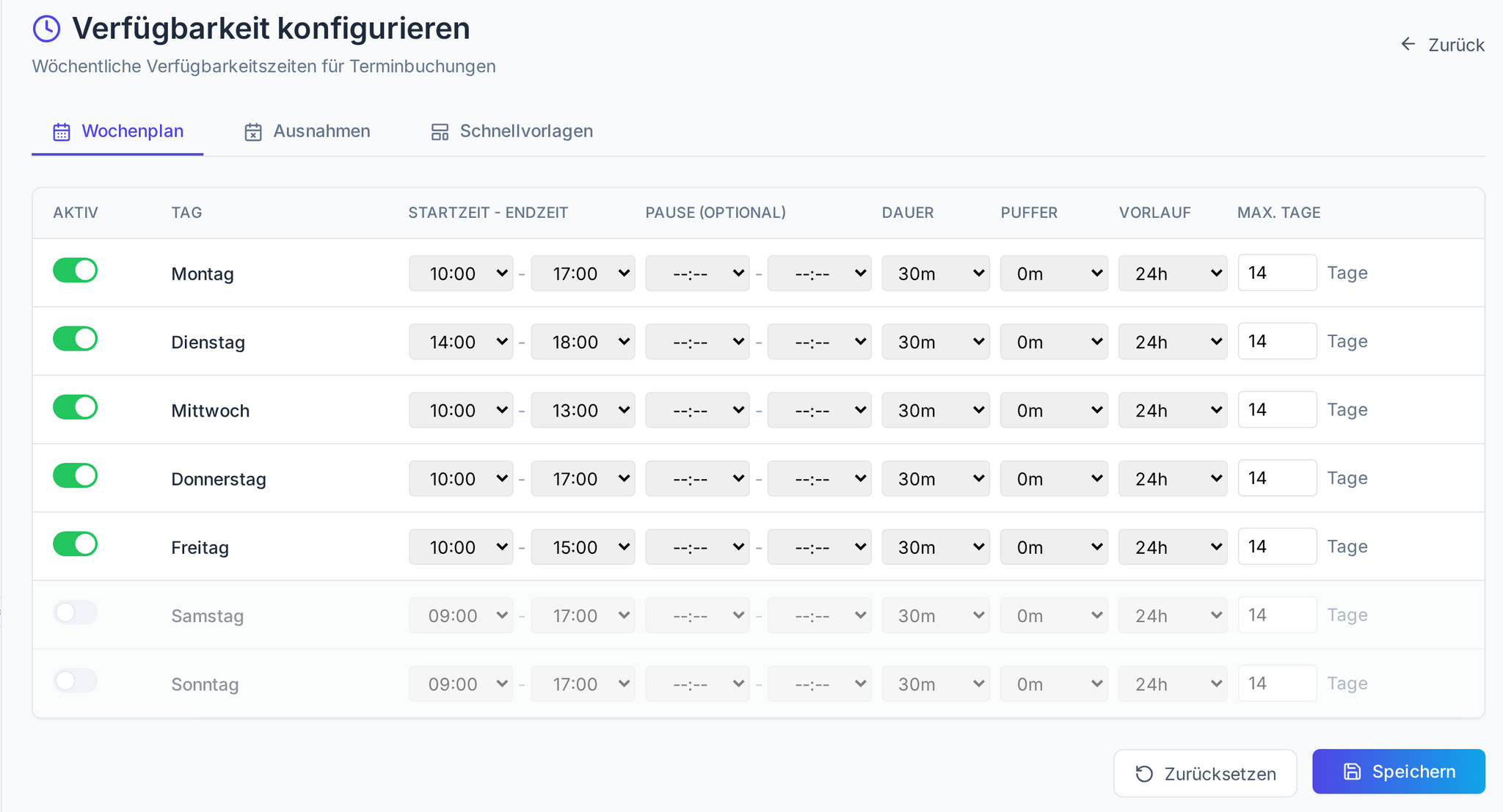Open the Montag Vorlauf dropdown showing 24h
Image resolution: width=1503 pixels, height=812 pixels.
click(1173, 274)
